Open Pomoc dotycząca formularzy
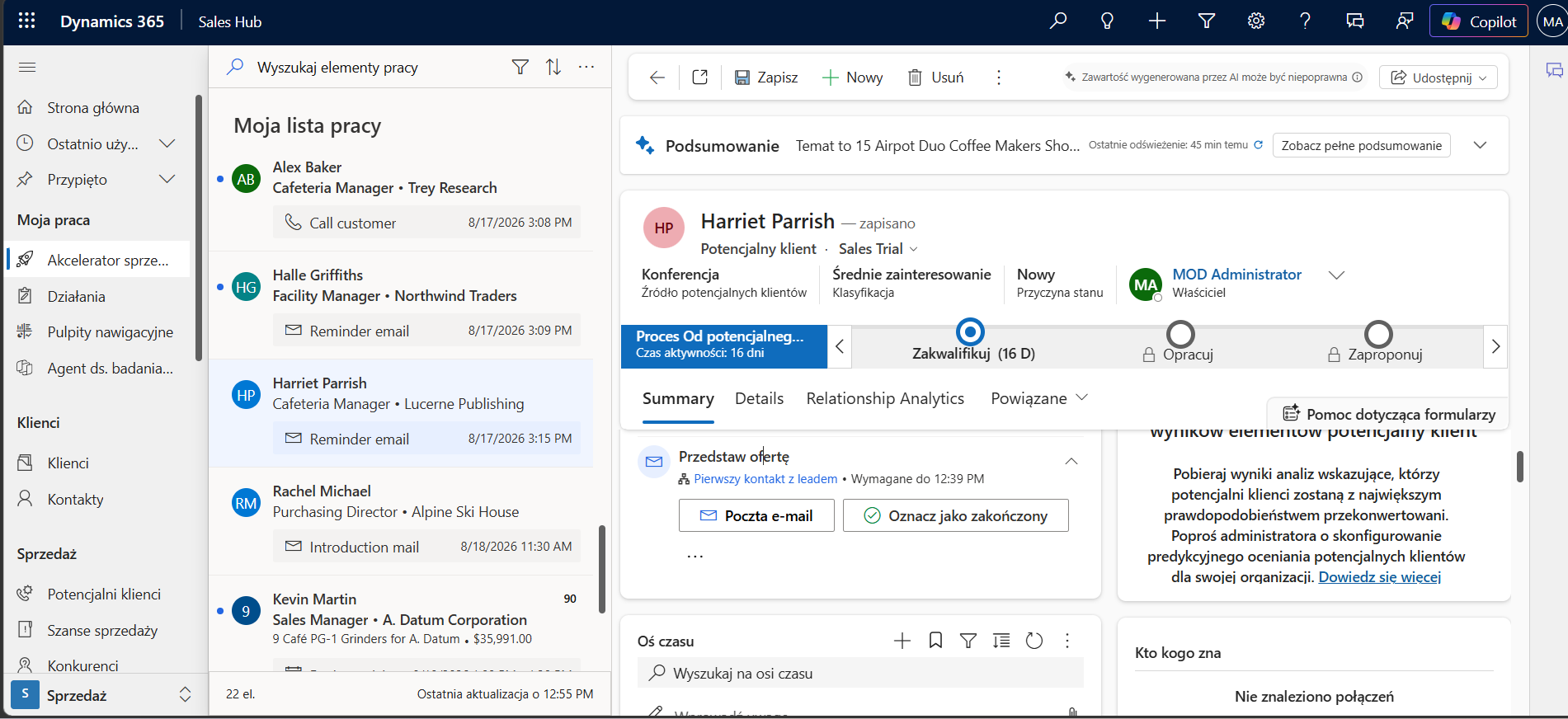The width and height of the screenshot is (1568, 719). click(x=1390, y=414)
